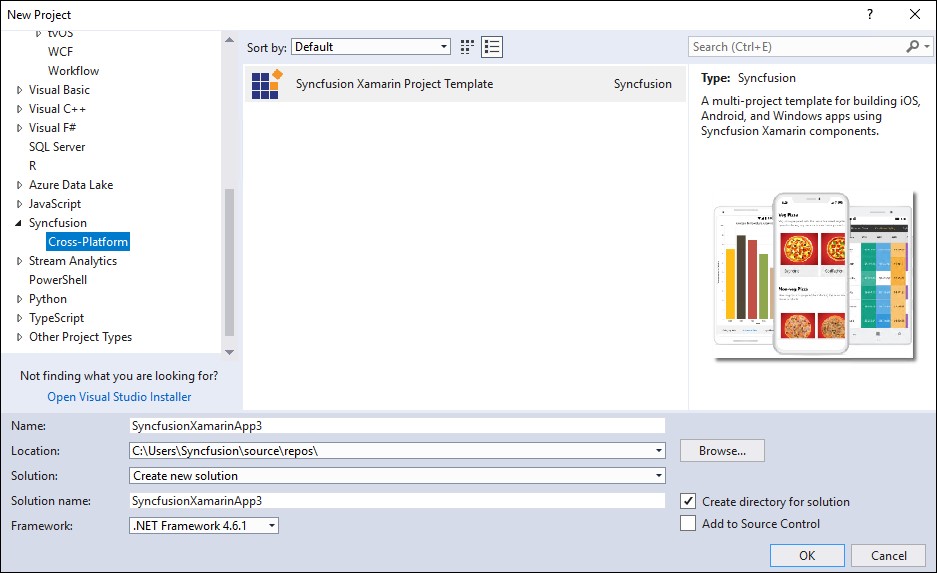Click the tree scrollbar up arrow
Viewport: 937px width, 573px height.
coord(229,39)
